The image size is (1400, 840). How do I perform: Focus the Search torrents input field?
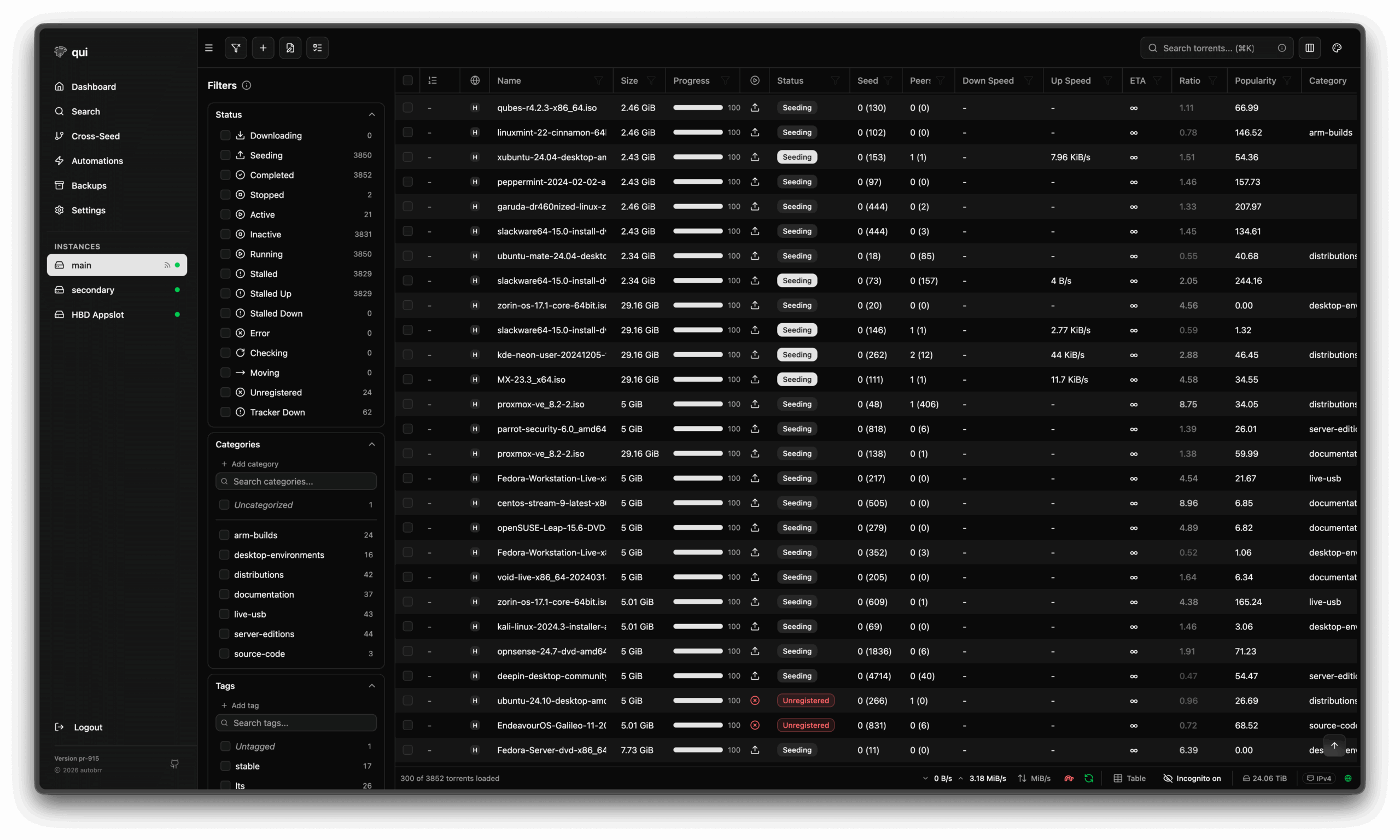1211,48
